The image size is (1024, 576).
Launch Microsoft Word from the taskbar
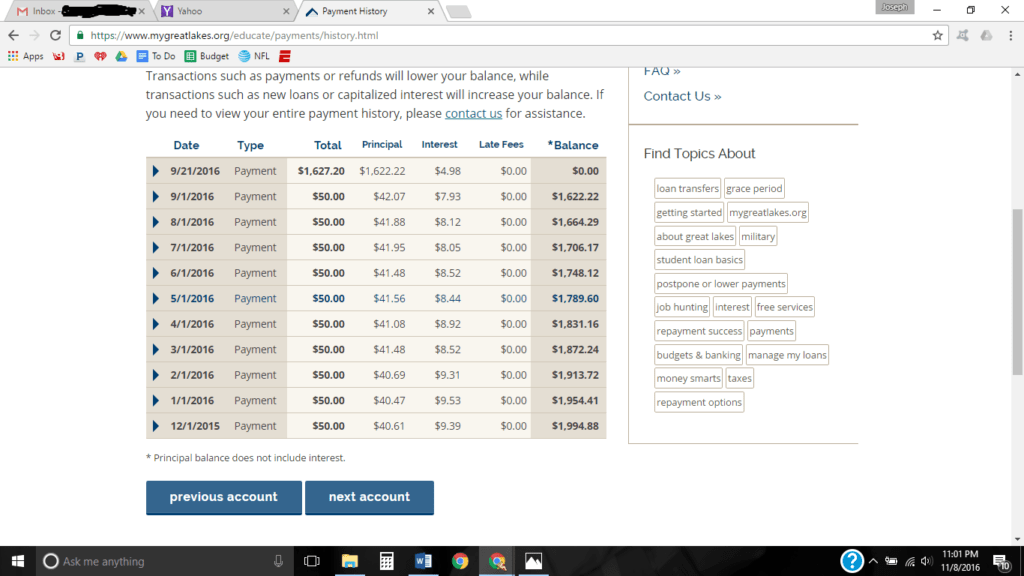coord(423,562)
